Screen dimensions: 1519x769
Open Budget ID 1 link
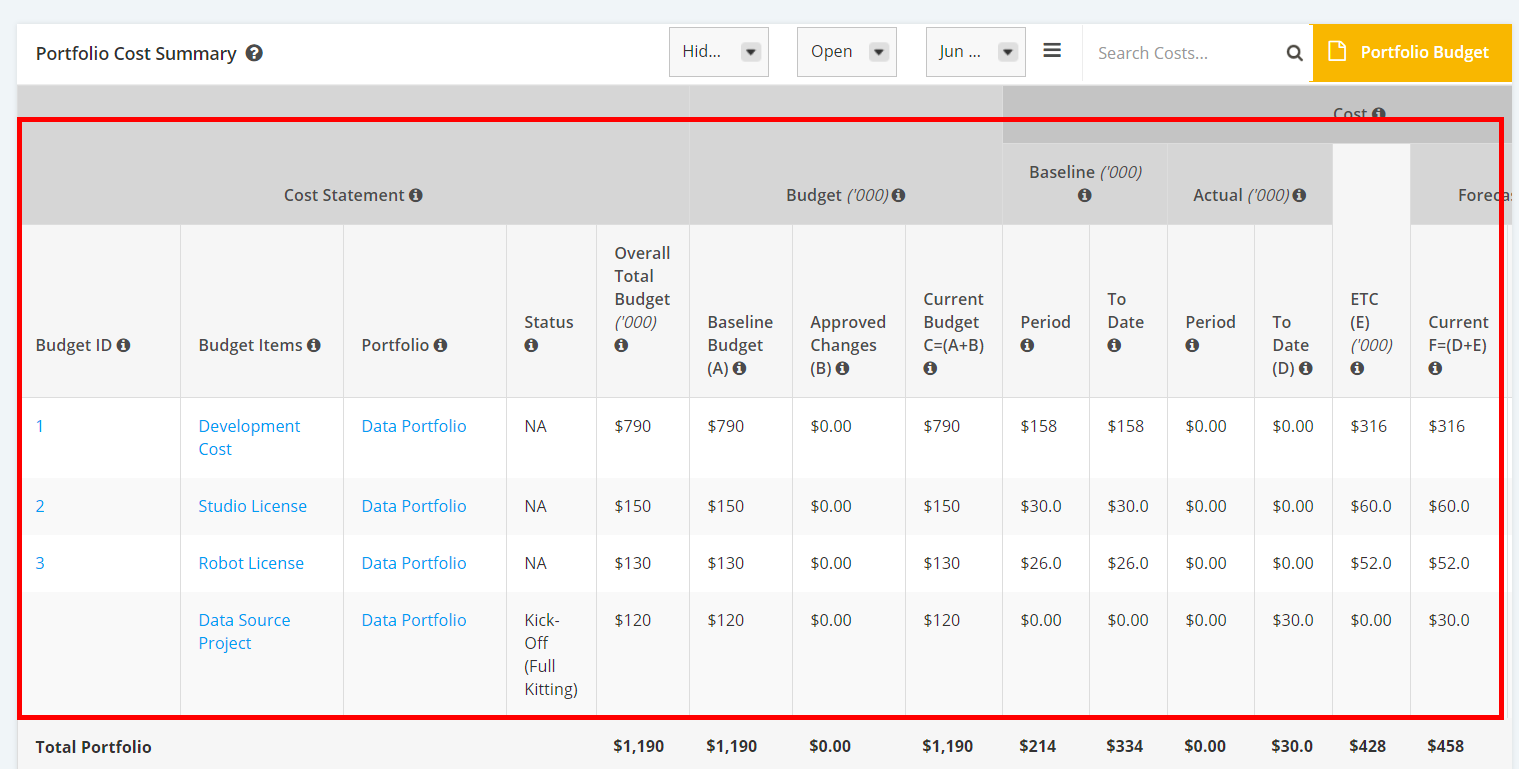[x=40, y=426]
